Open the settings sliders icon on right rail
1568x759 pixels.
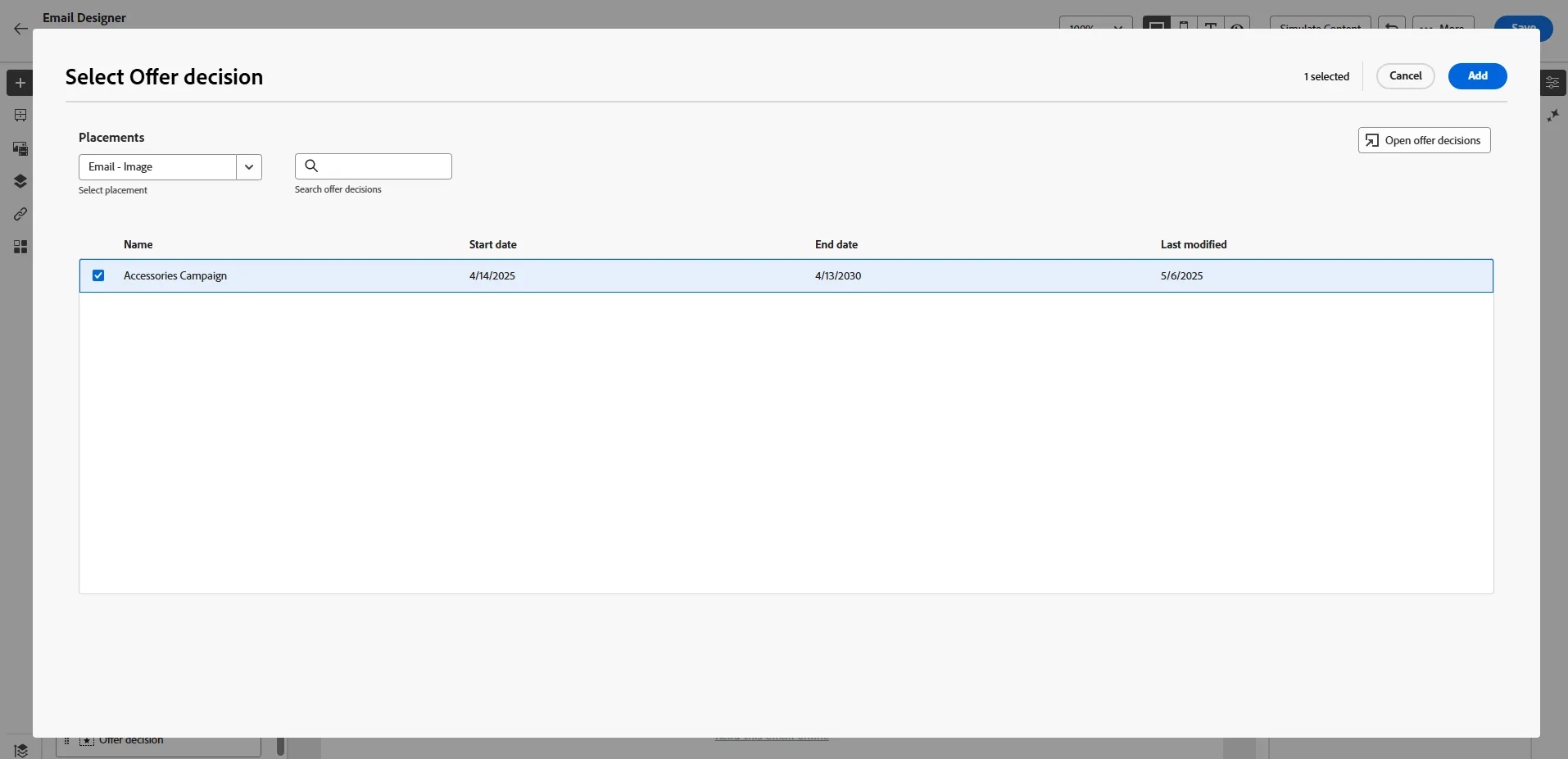click(x=1552, y=83)
